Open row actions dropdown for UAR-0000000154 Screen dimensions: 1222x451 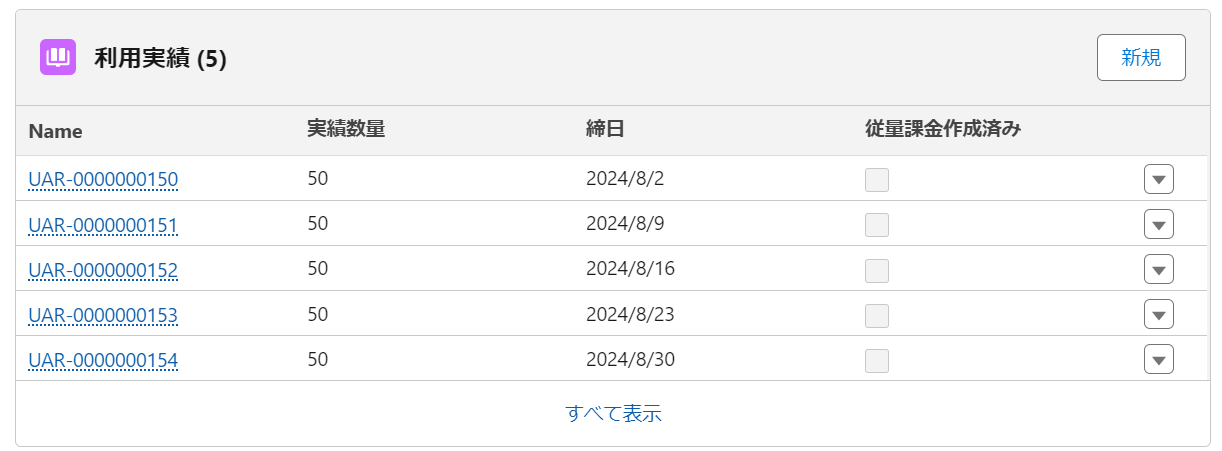(x=1158, y=360)
